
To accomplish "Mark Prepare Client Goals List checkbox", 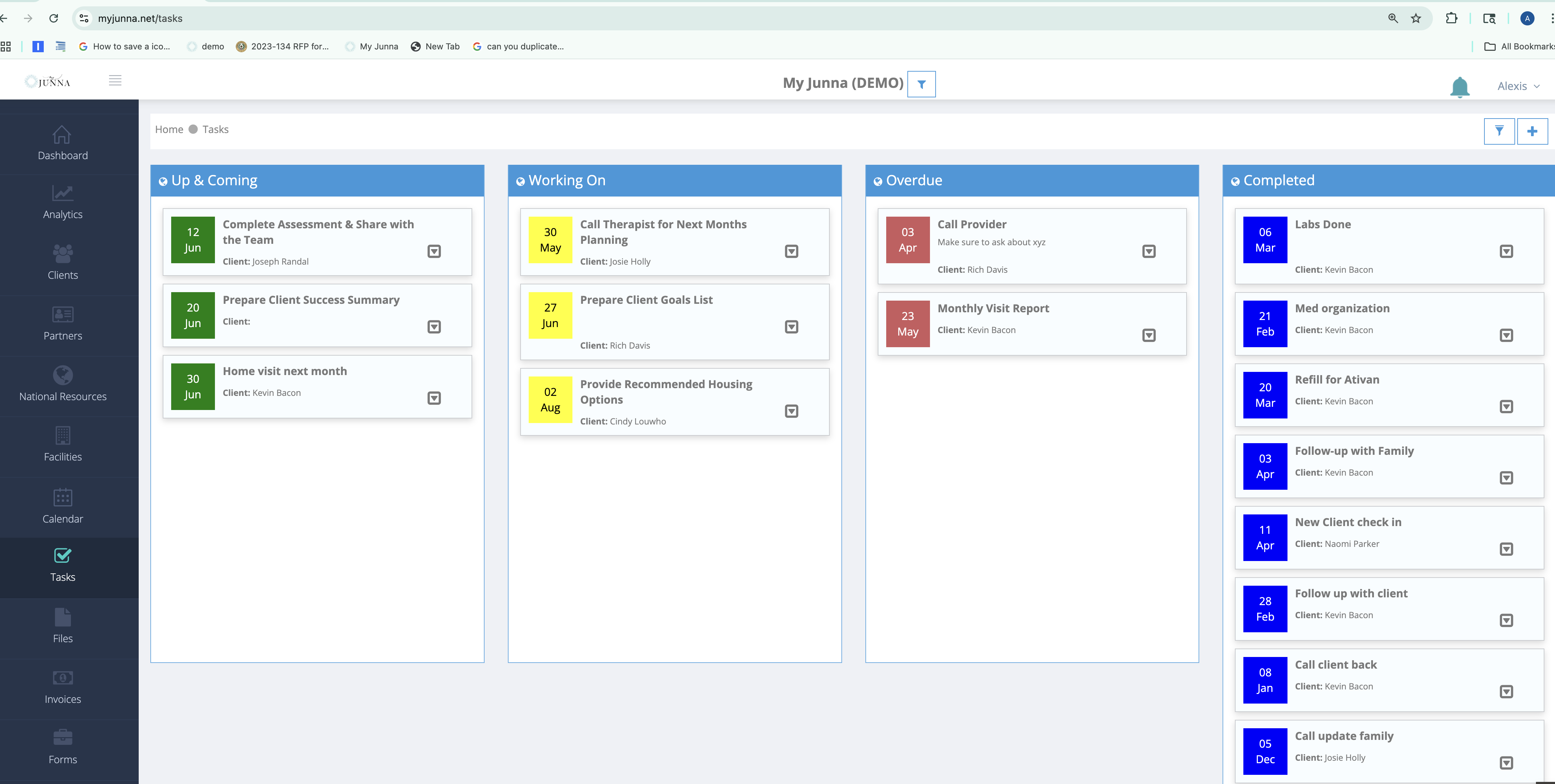I will pos(791,327).
